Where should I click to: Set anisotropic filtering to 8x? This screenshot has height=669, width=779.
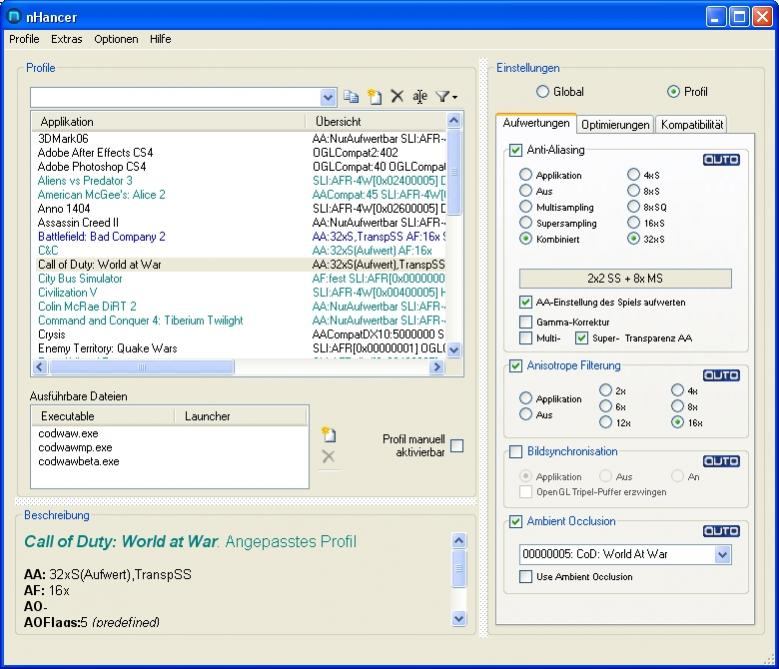tap(677, 406)
